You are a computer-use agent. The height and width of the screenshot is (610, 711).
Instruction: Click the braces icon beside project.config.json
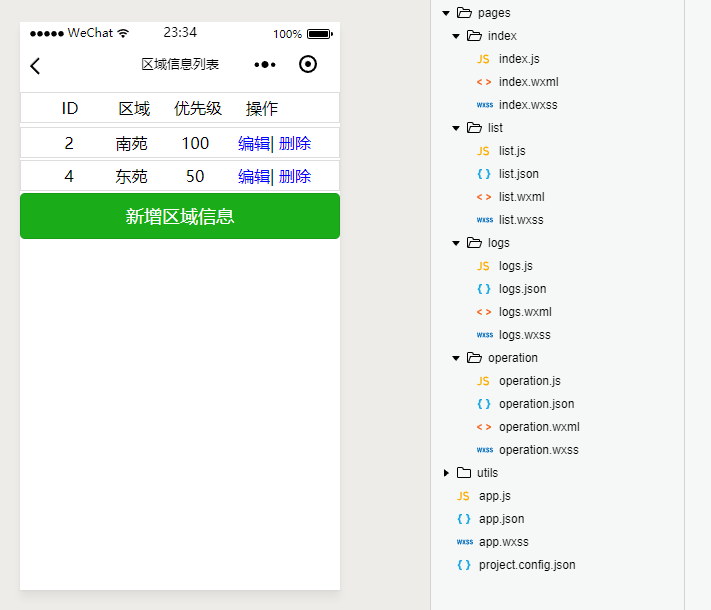(x=464, y=565)
